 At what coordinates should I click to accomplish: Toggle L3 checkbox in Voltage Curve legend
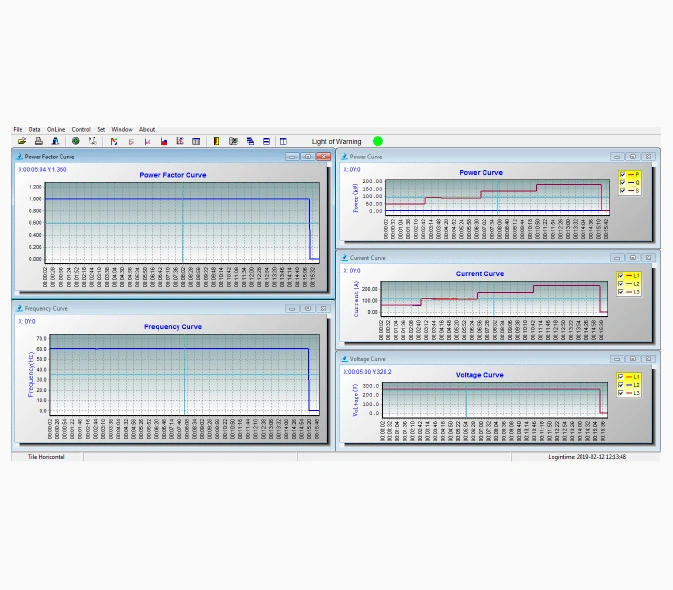click(x=622, y=393)
